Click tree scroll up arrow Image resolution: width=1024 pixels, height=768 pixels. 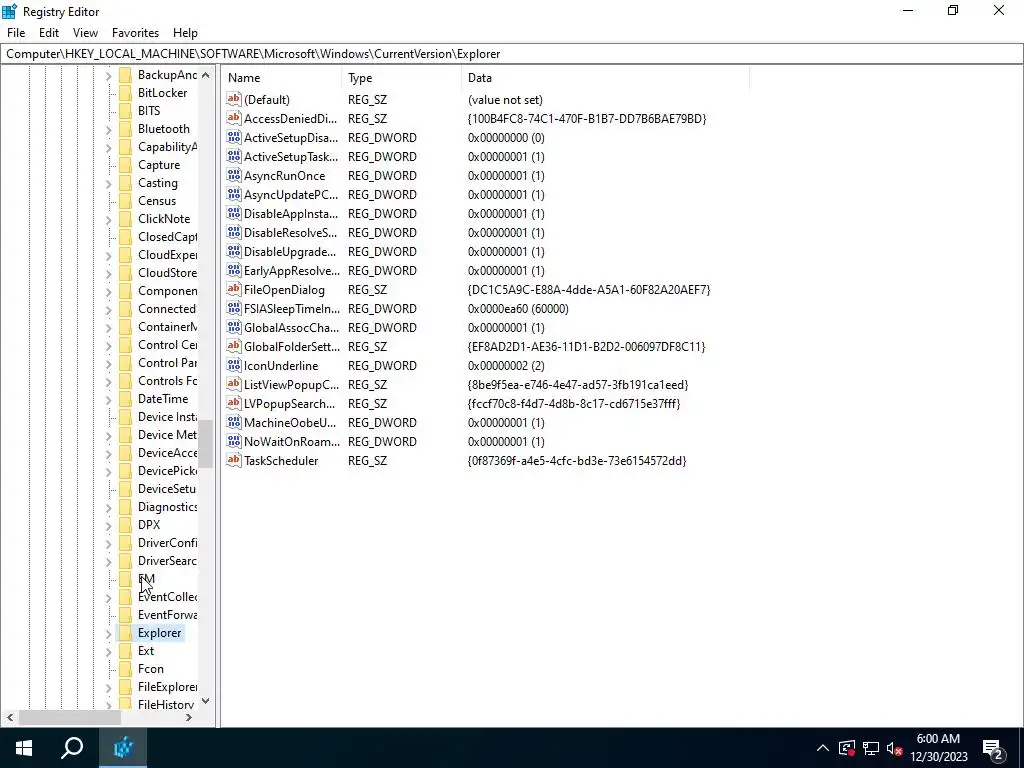(206, 75)
